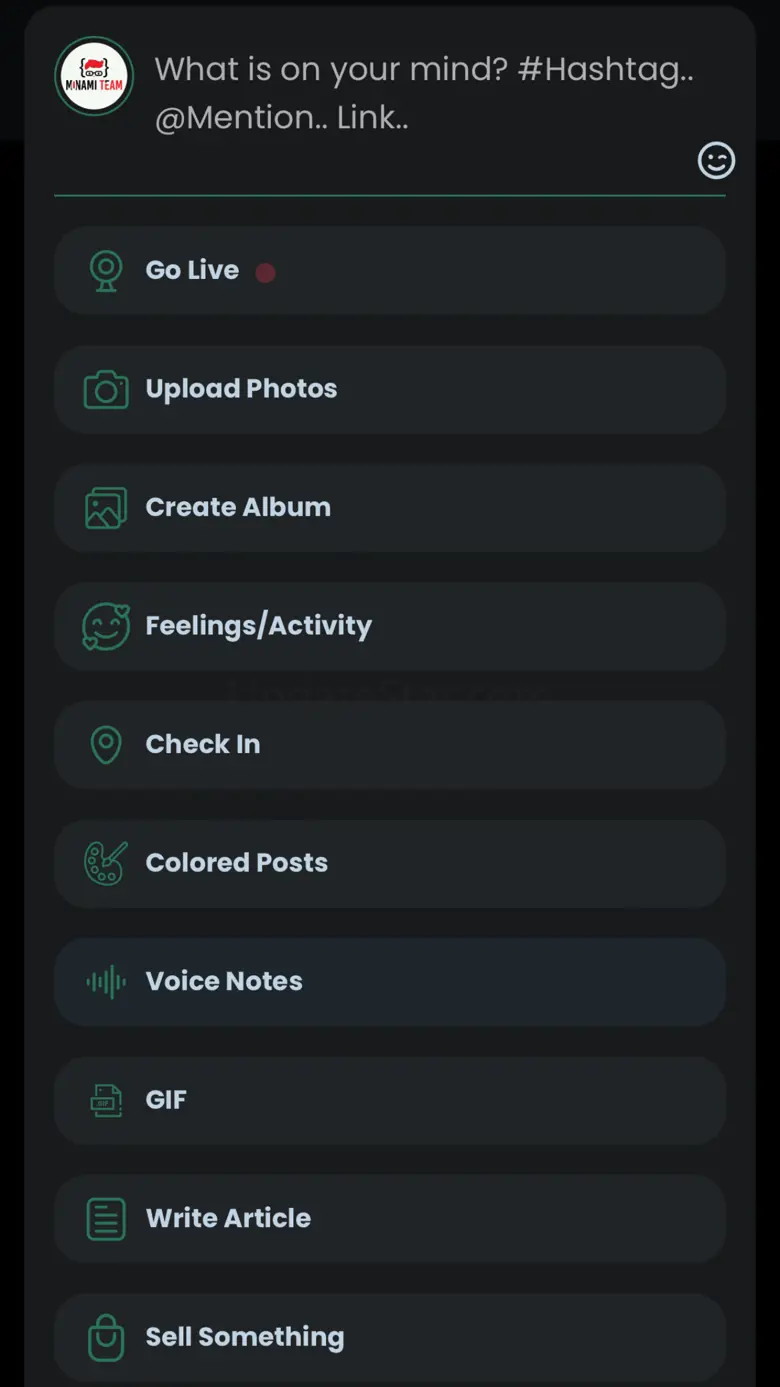Click the camera icon for Upload Photos
Screen dimensions: 780x1387
tap(106, 390)
